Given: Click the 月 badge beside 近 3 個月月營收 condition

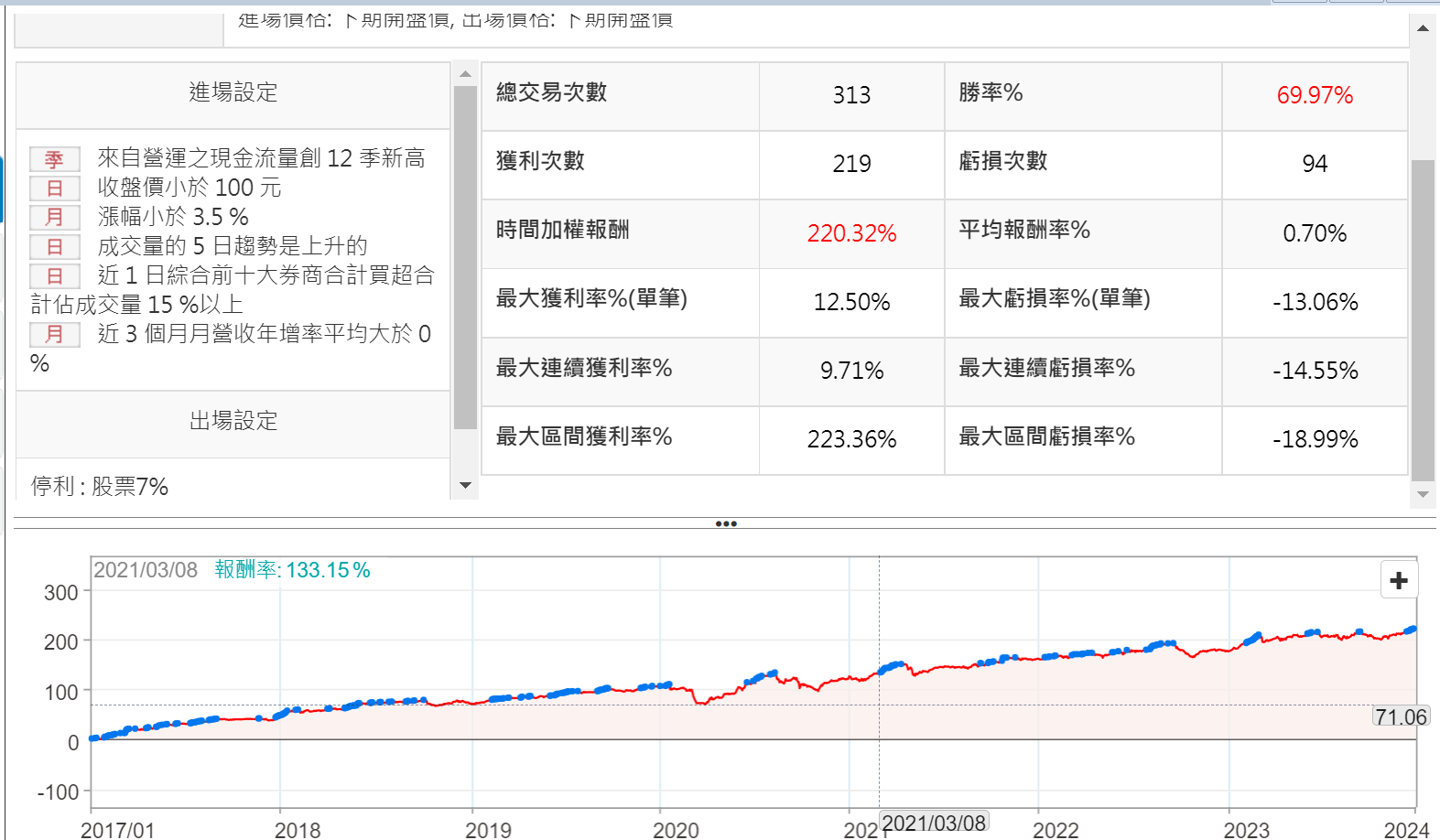Looking at the screenshot, I should pyautogui.click(x=54, y=335).
